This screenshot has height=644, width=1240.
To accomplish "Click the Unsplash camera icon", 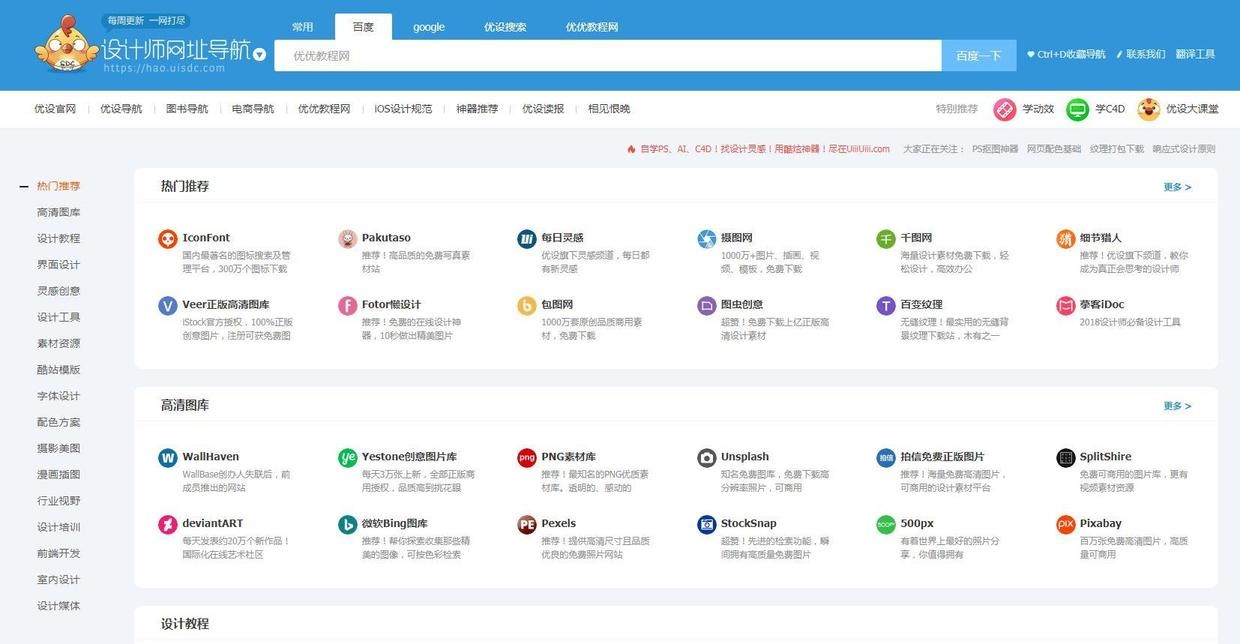I will coord(707,458).
